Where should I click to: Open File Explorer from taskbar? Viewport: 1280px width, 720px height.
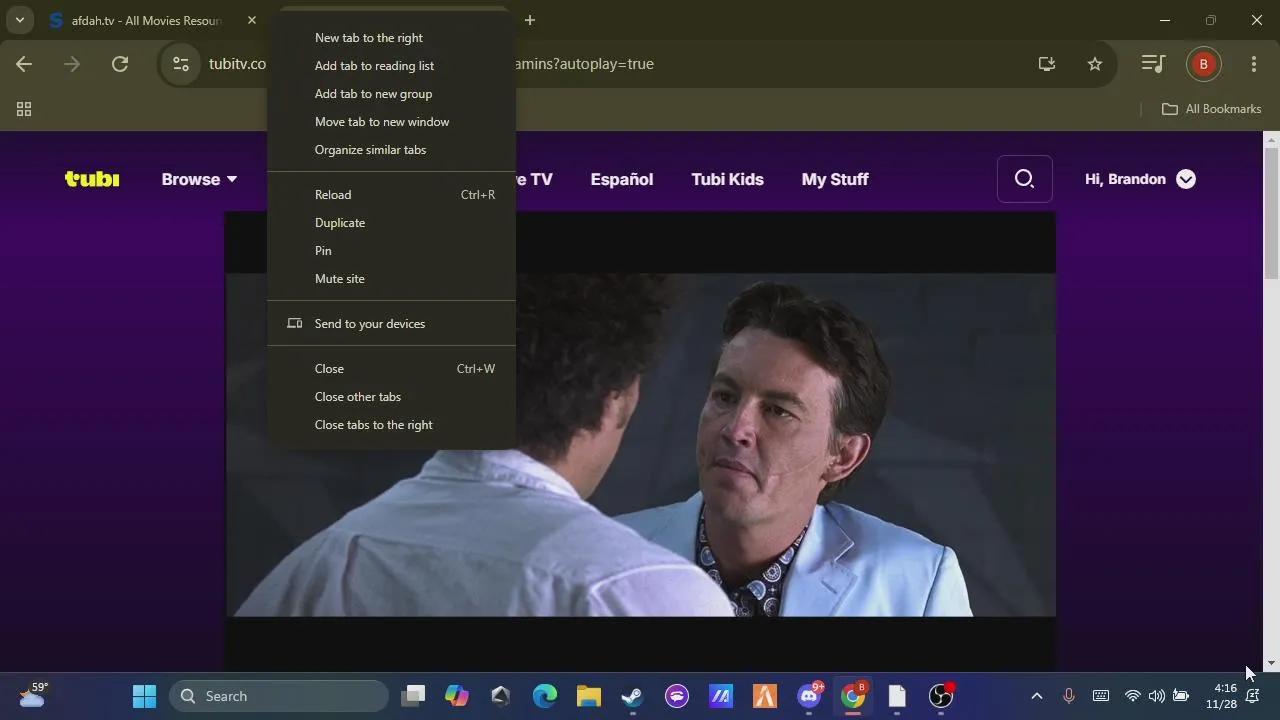589,696
